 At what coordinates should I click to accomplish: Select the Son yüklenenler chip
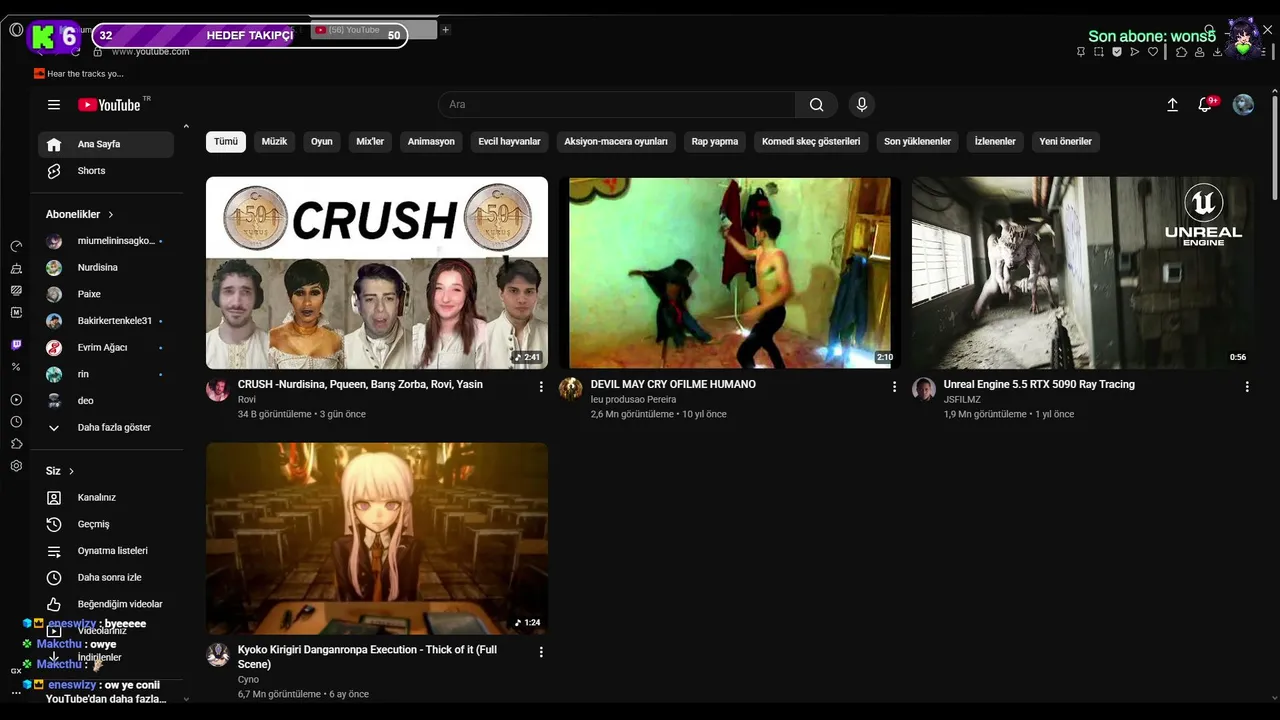917,142
